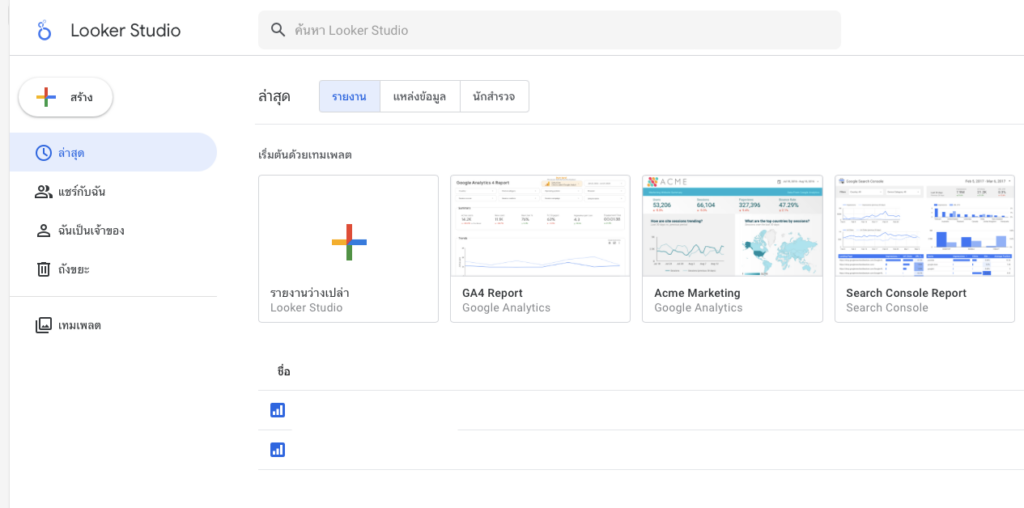Click the ชื่อ column header
Image resolution: width=1024 pixels, height=508 pixels.
point(283,371)
